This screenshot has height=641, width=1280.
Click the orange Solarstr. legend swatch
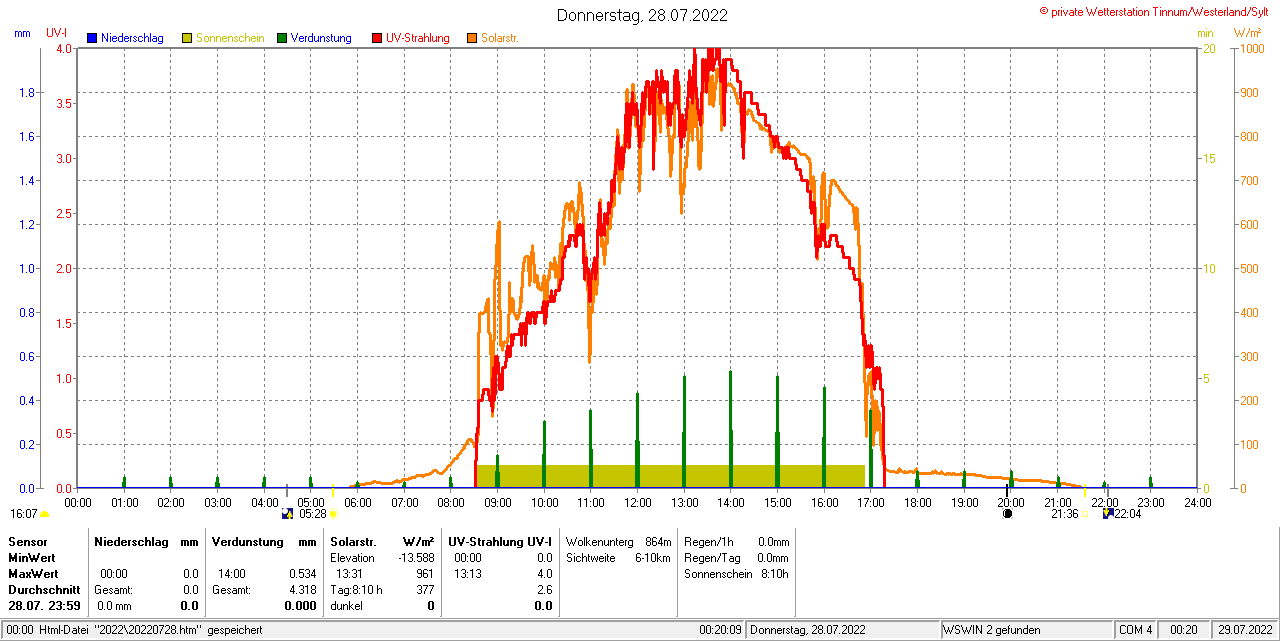pyautogui.click(x=472, y=38)
